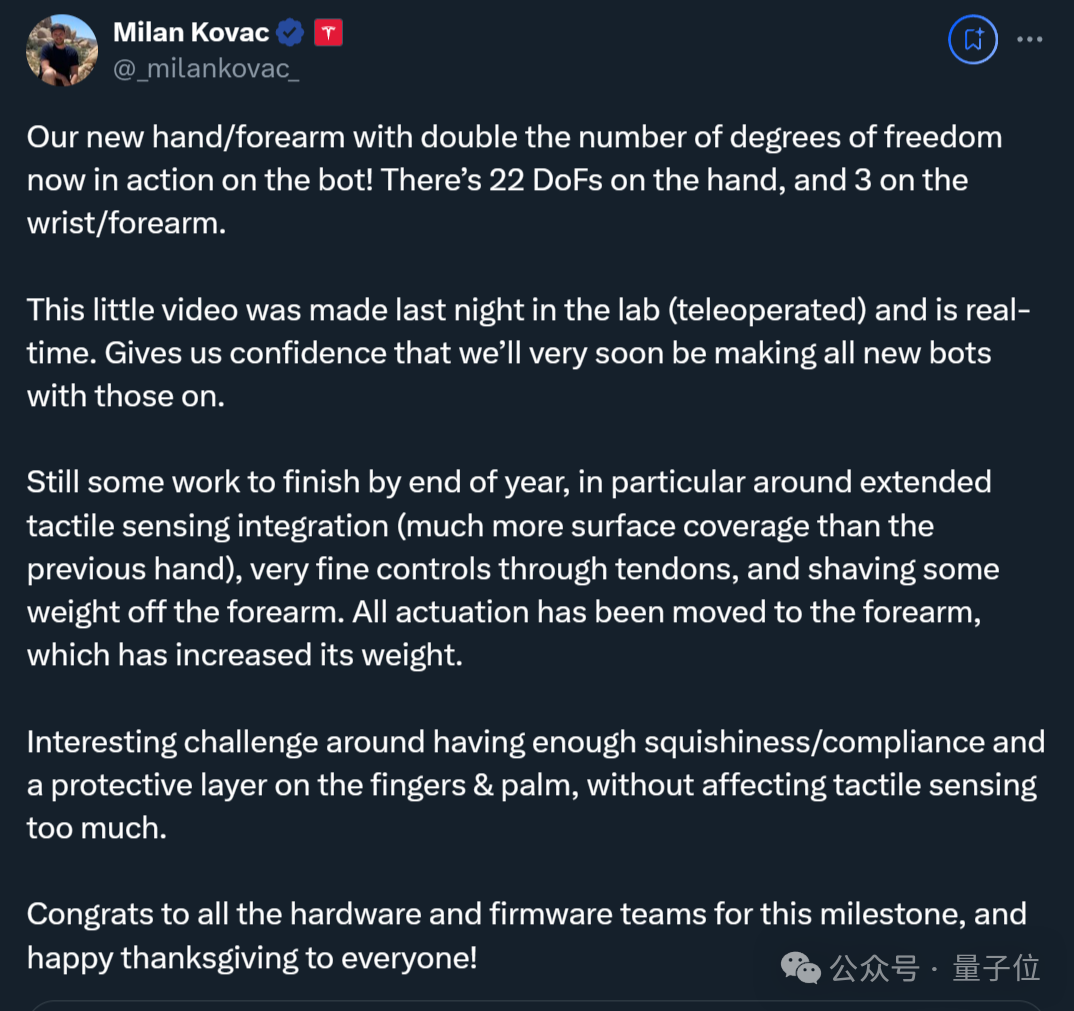Click the word "(teleoperated)" in the post

767,310
